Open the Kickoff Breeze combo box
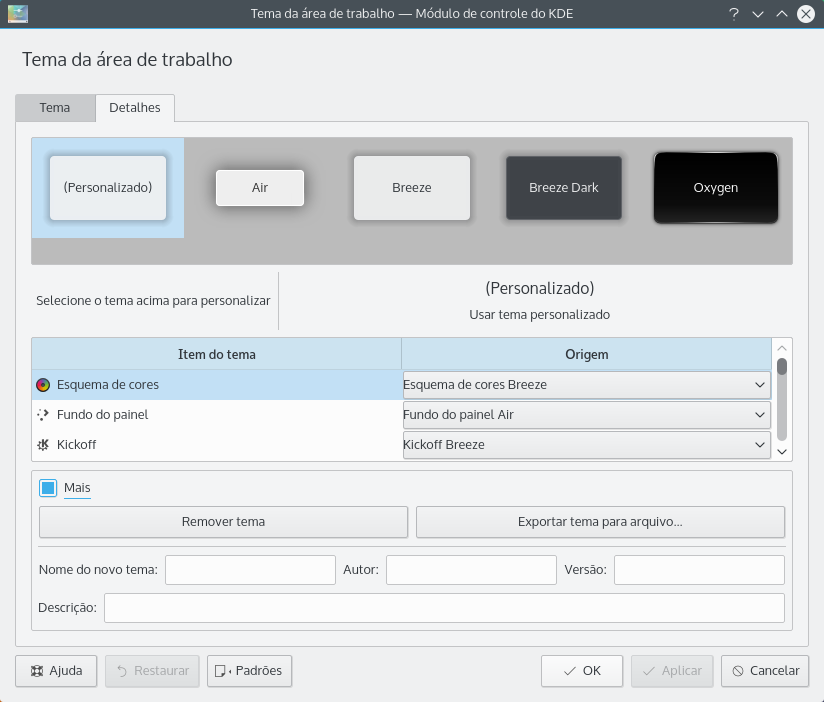Image resolution: width=824 pixels, height=702 pixels. point(586,445)
